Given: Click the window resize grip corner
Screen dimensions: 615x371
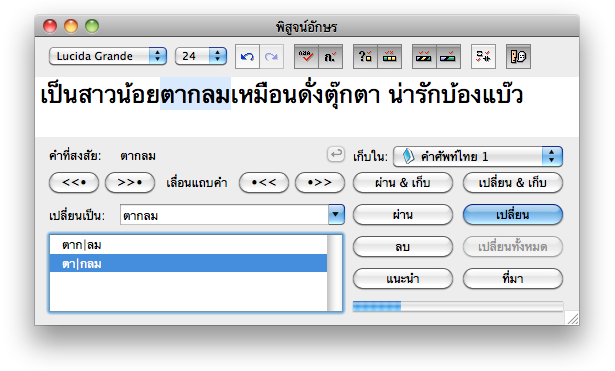Looking at the screenshot, I should 573,318.
